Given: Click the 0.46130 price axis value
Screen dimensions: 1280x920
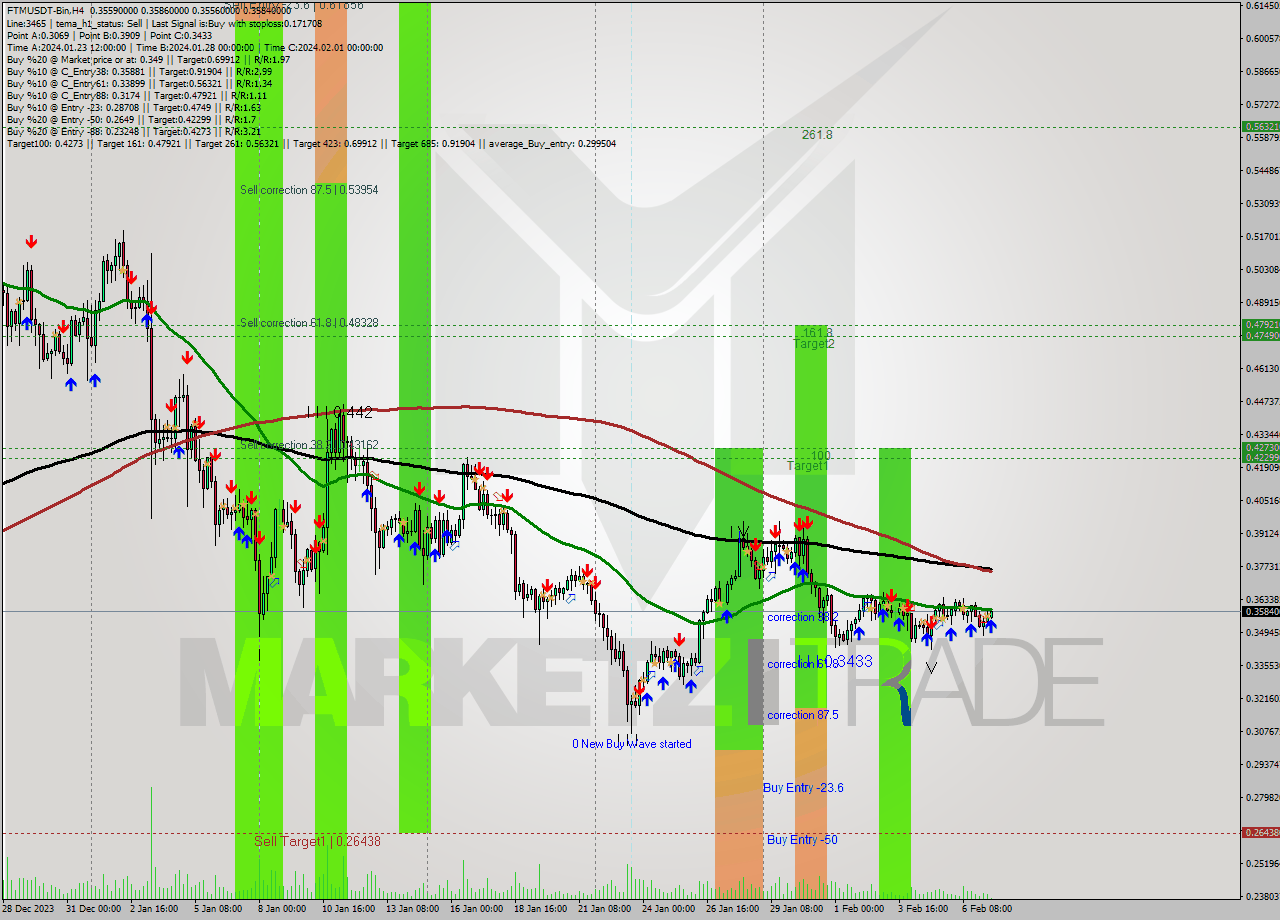Looking at the screenshot, I should pos(1262,369).
